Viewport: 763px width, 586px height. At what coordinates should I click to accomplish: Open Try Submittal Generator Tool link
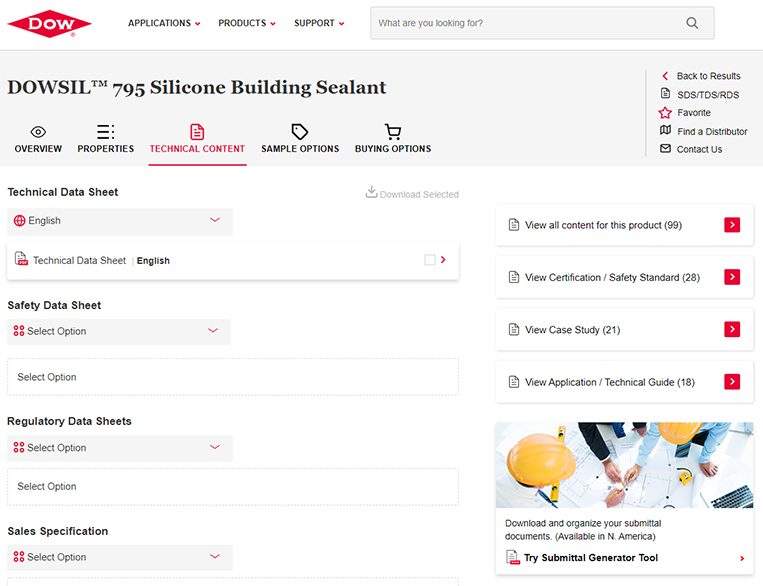tap(590, 558)
